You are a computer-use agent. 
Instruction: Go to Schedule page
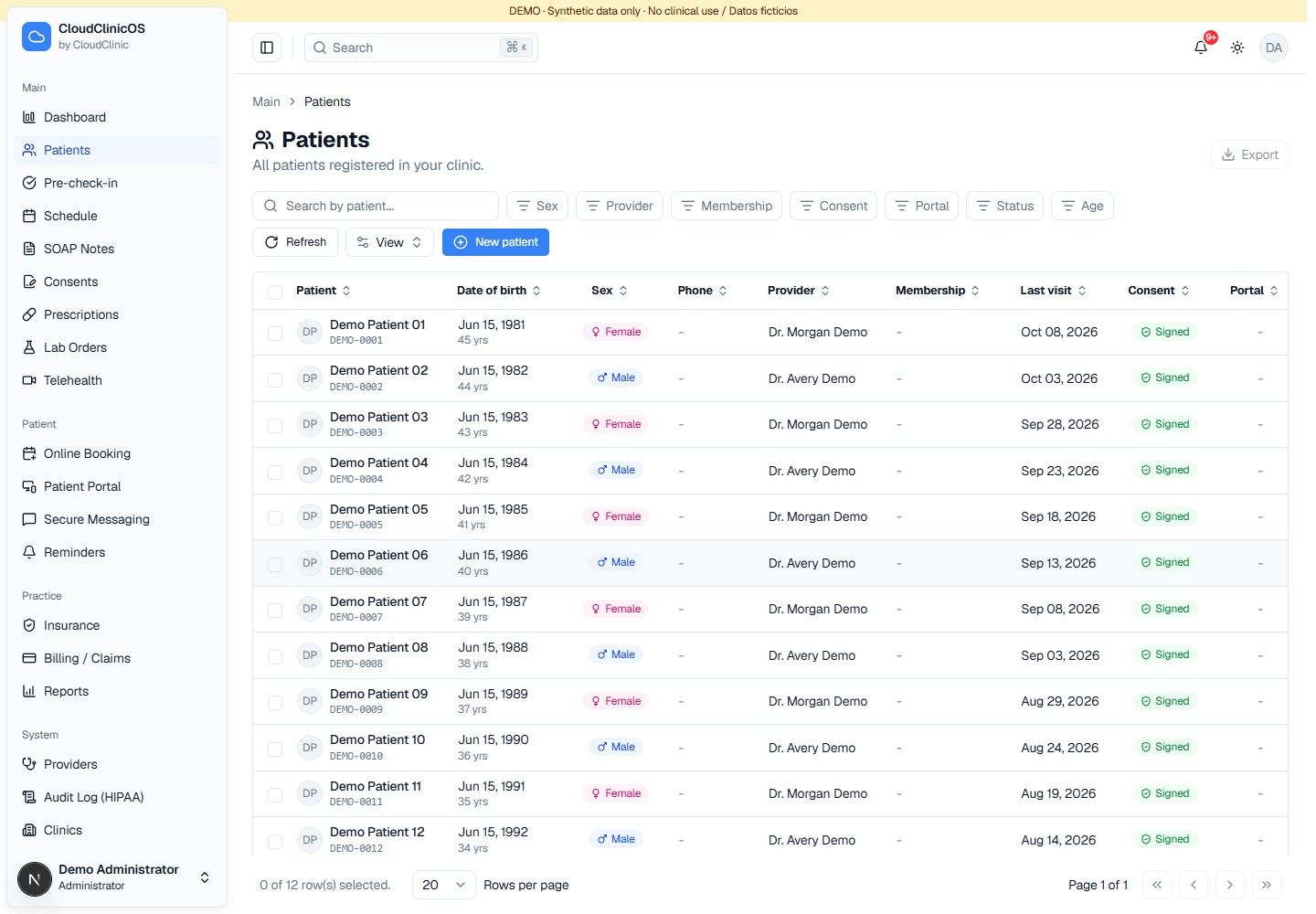pyautogui.click(x=117, y=216)
